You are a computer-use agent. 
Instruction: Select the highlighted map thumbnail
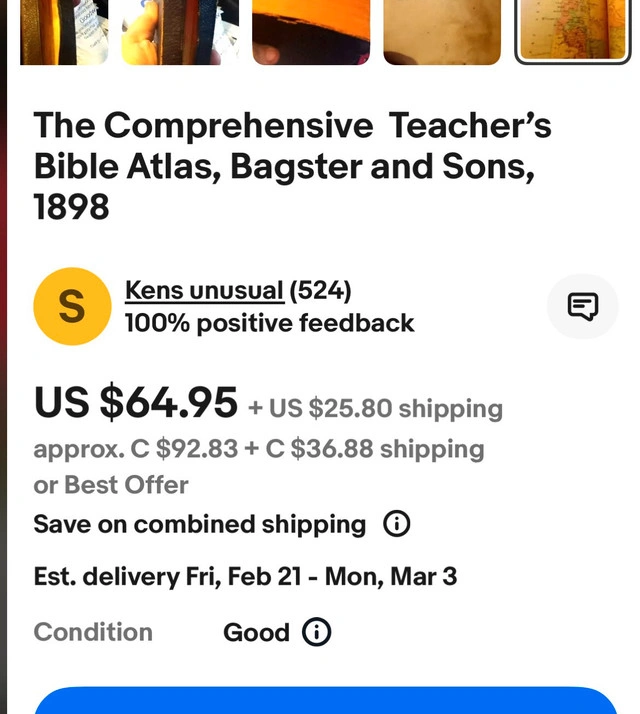point(573,31)
